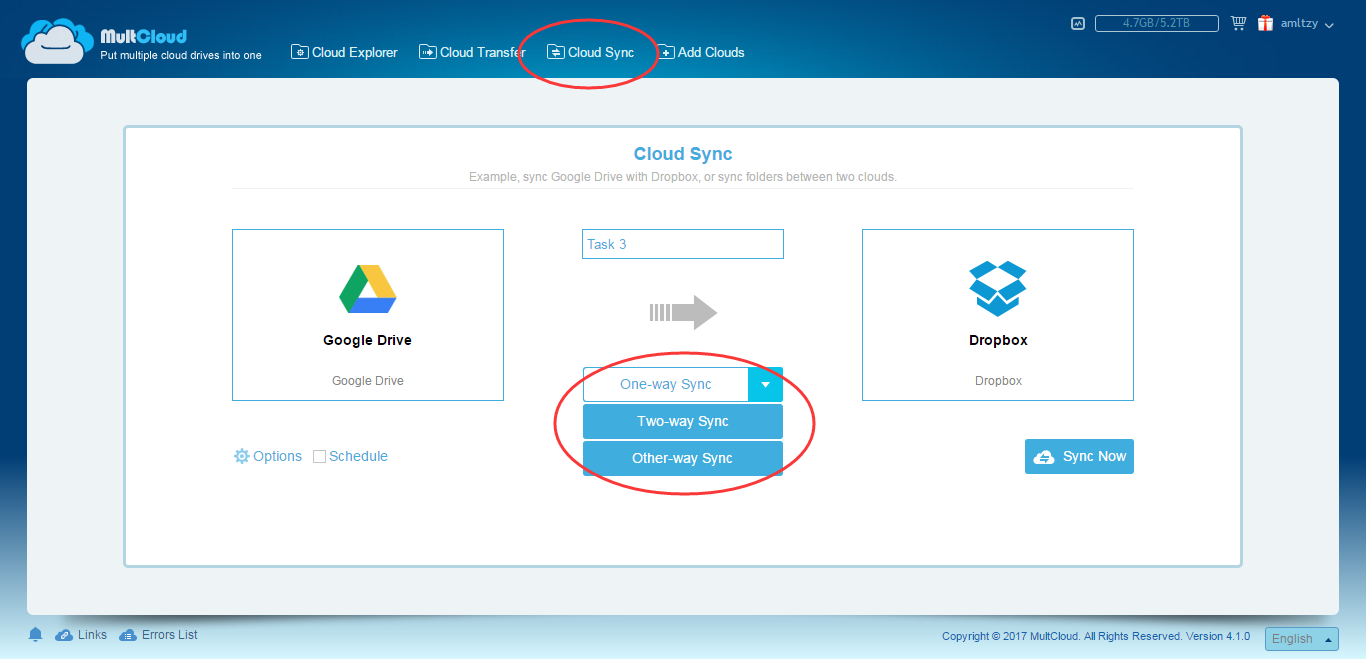Viewport: 1366px width, 659px height.
Task: Click the 4.7GB/5.2TB usage bar
Action: point(1156,23)
